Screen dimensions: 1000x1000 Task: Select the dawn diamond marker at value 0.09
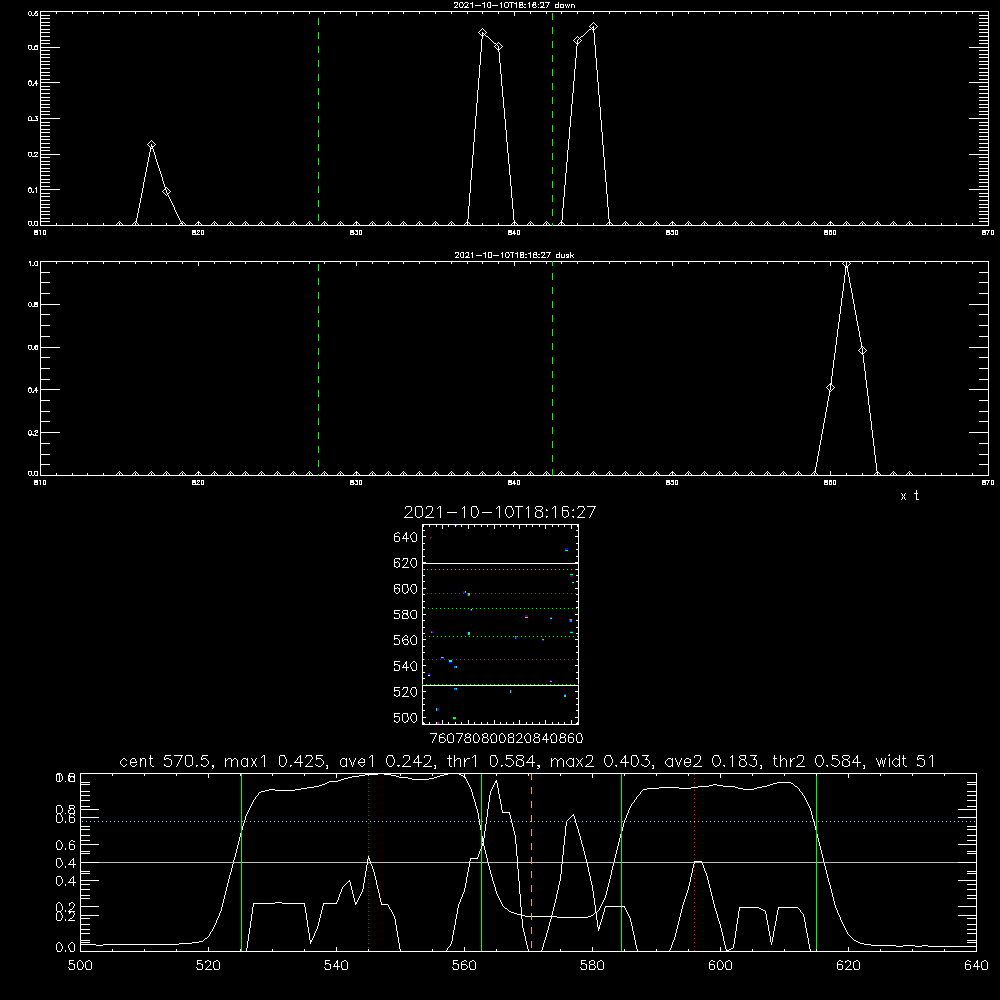tap(166, 192)
